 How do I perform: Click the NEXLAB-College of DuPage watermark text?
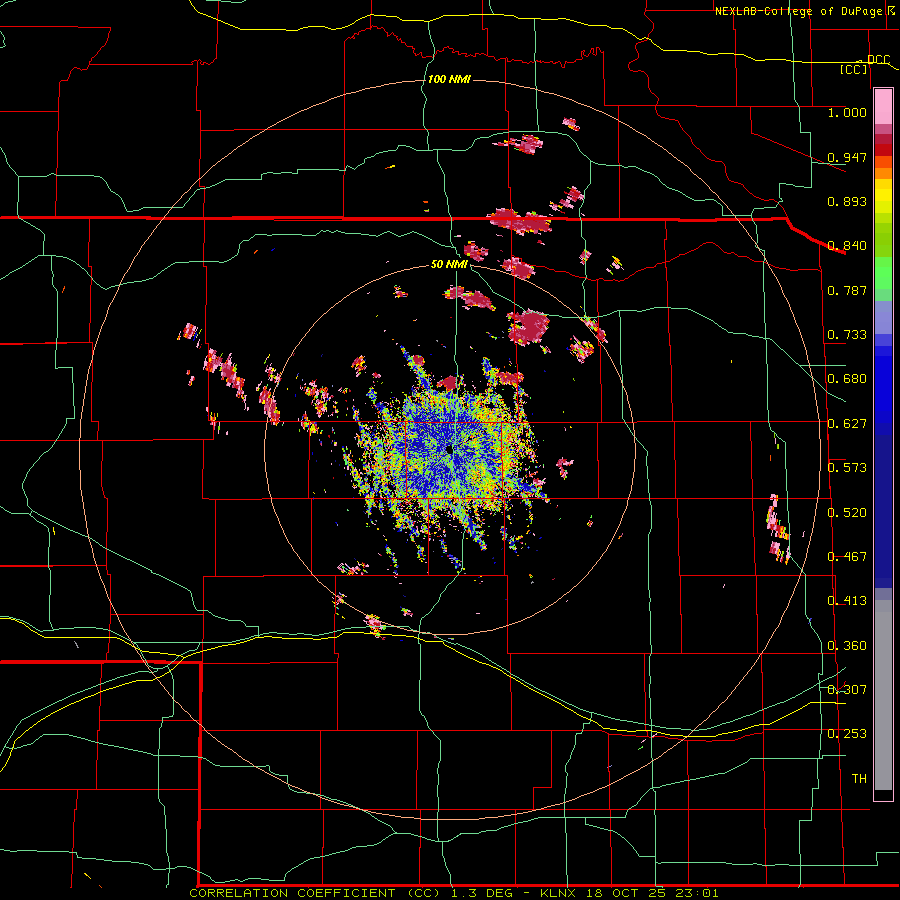pyautogui.click(x=801, y=11)
